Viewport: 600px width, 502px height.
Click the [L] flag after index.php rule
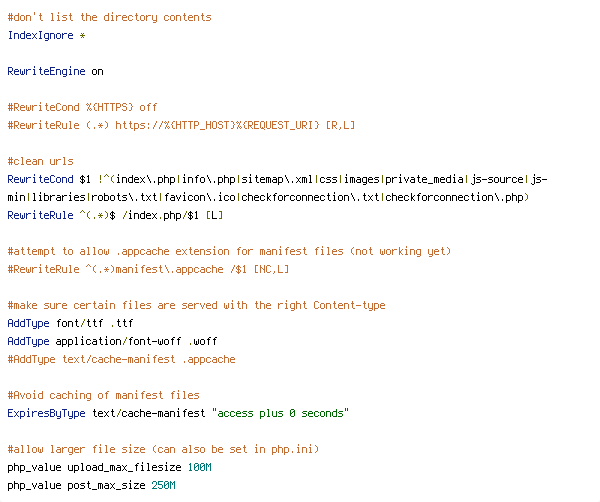(214, 215)
